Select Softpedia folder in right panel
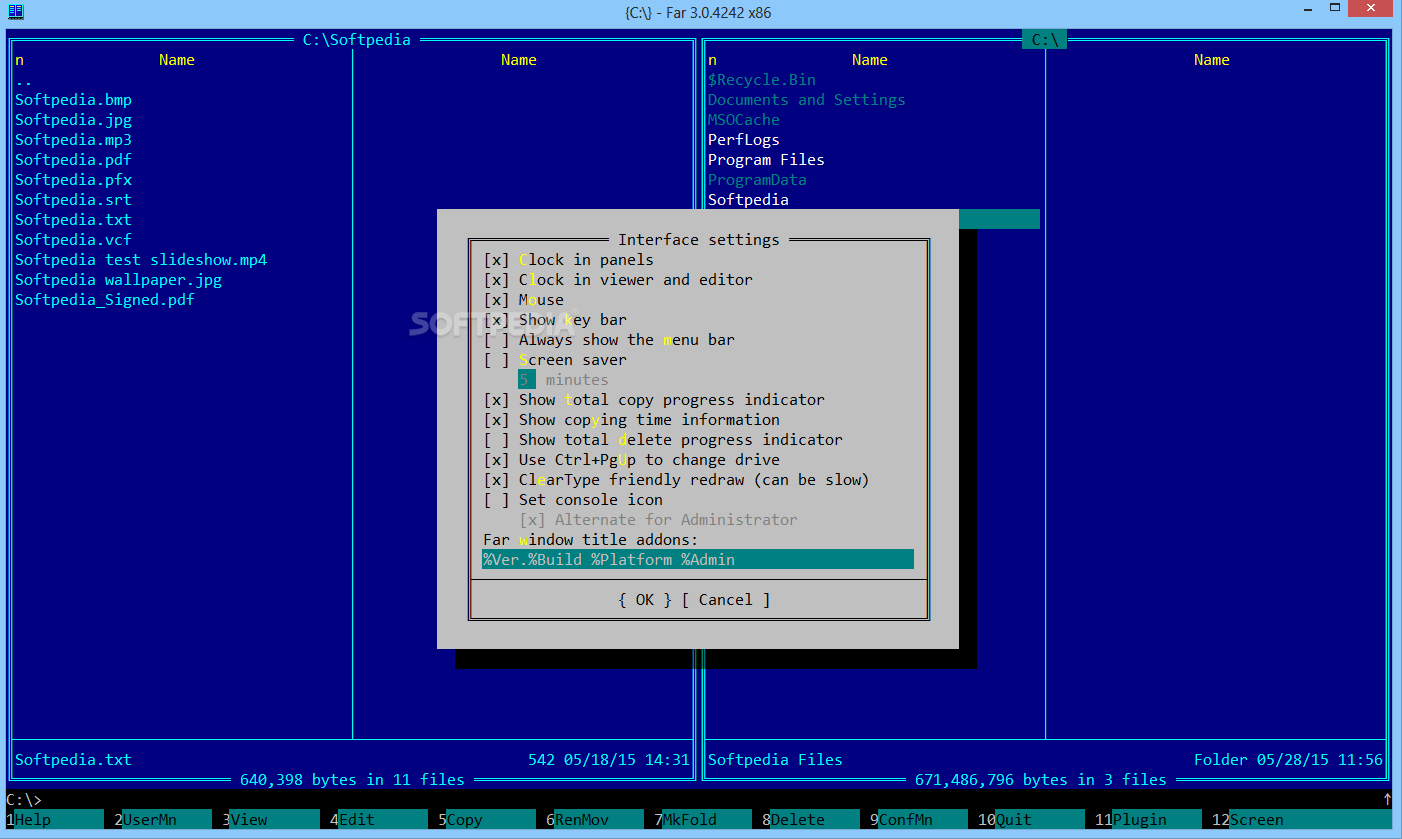This screenshot has width=1402, height=839. coord(748,200)
